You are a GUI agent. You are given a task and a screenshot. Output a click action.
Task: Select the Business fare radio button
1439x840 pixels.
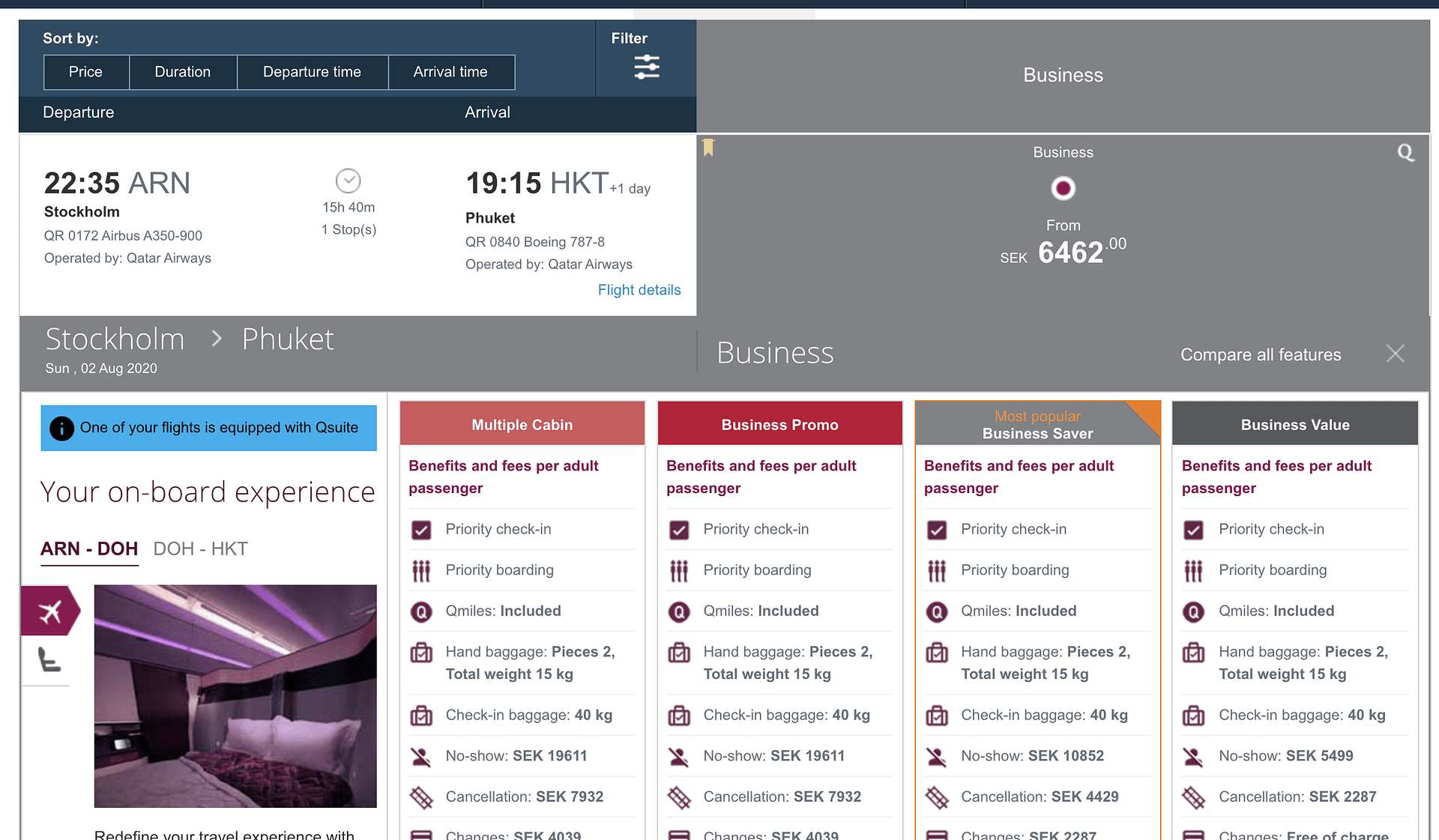[x=1064, y=188]
